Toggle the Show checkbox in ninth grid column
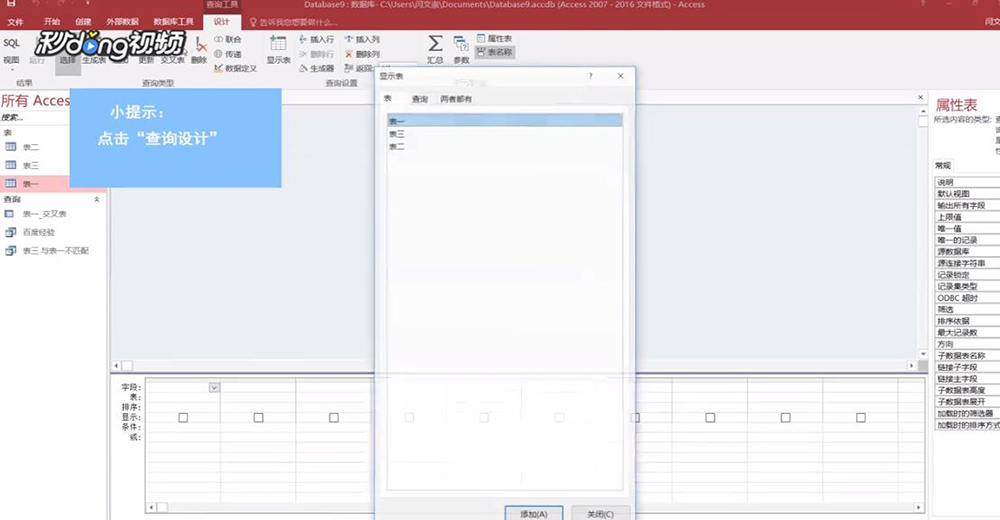This screenshot has height=520, width=1000. point(785,417)
